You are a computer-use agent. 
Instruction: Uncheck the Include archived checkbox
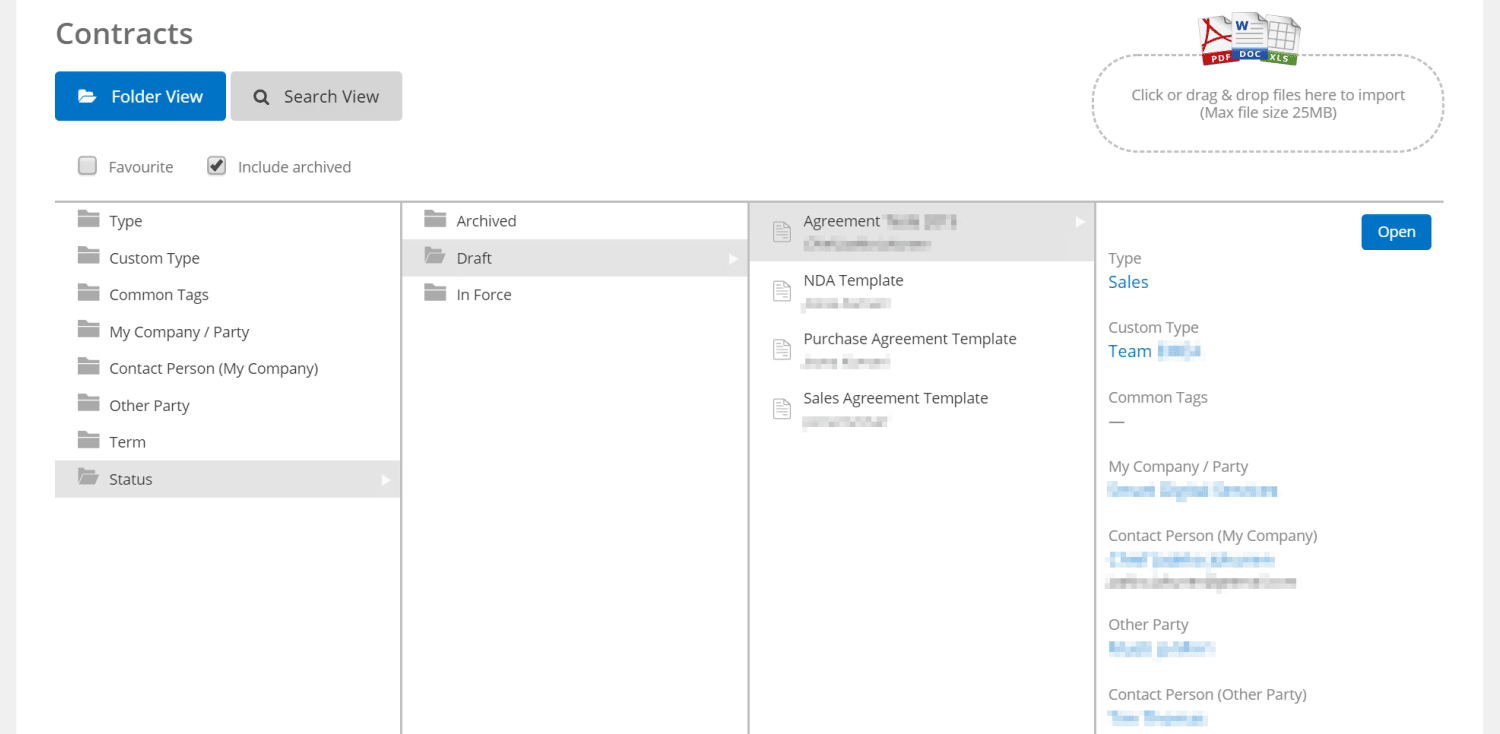click(217, 166)
